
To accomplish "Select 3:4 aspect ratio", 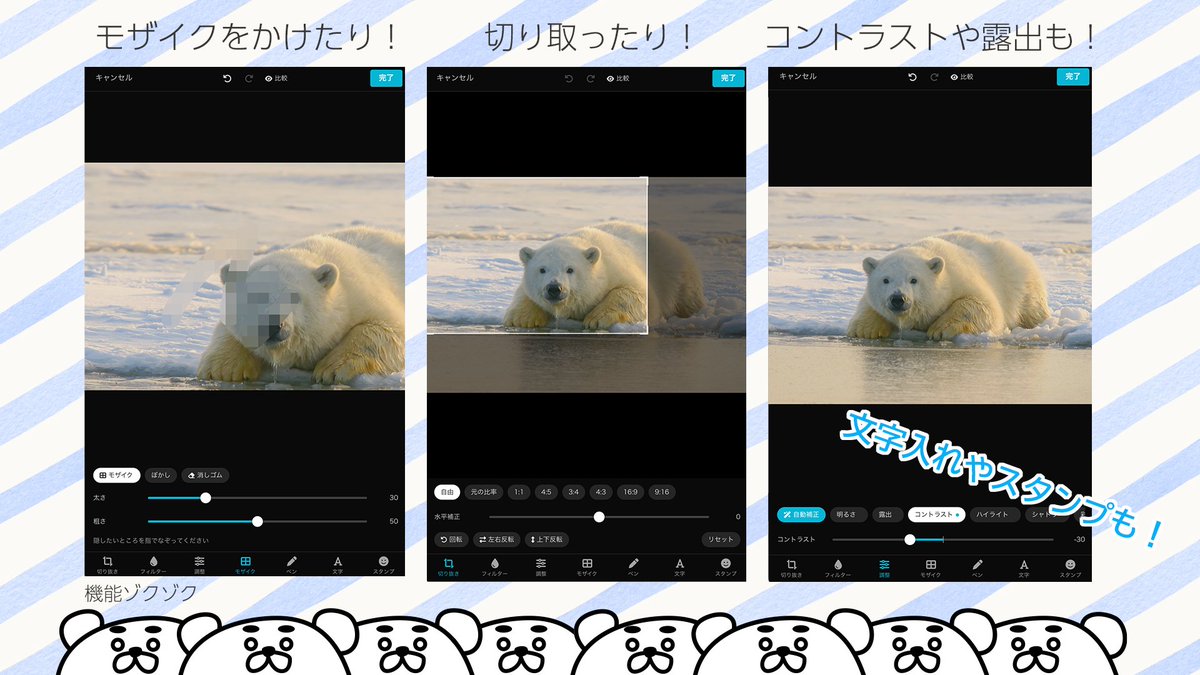I will 573,492.
